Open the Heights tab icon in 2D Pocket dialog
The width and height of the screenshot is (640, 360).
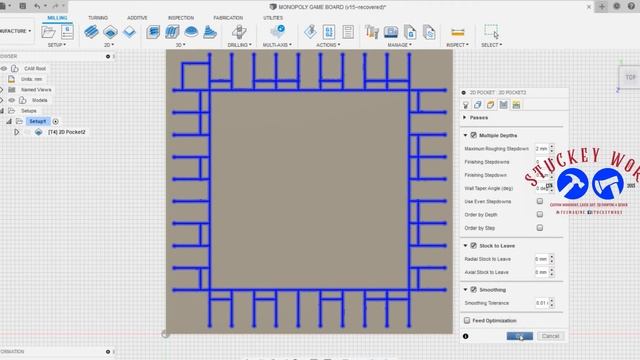491,105
